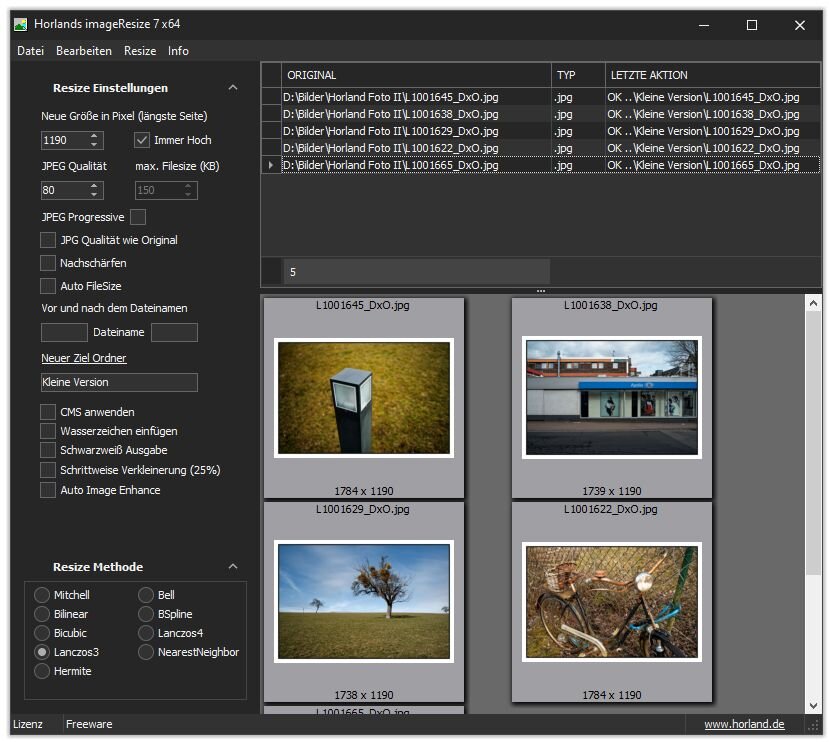The height and width of the screenshot is (742, 829).
Task: Select the Hermite resize method
Action: [42, 671]
